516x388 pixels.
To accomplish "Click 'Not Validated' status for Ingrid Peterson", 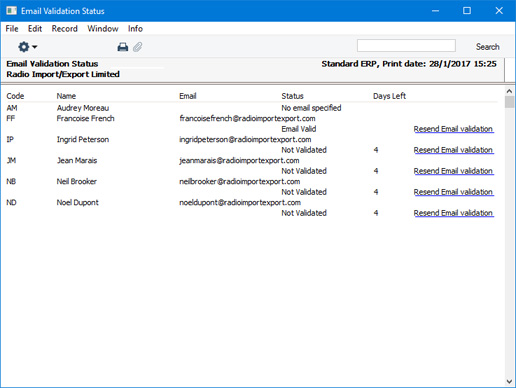I will click(x=304, y=150).
